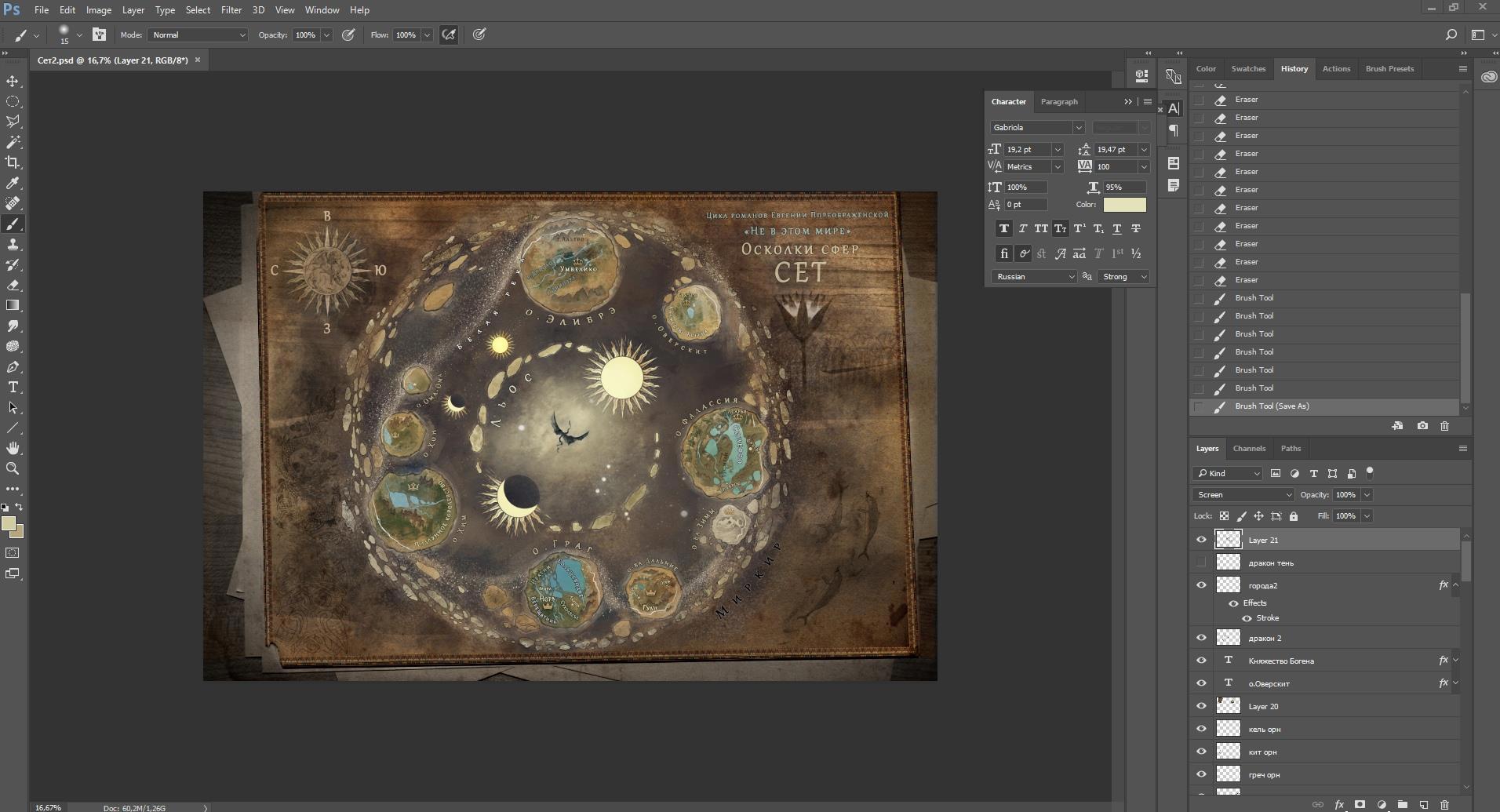
Task: Select the Eyedropper tool
Action: (13, 183)
